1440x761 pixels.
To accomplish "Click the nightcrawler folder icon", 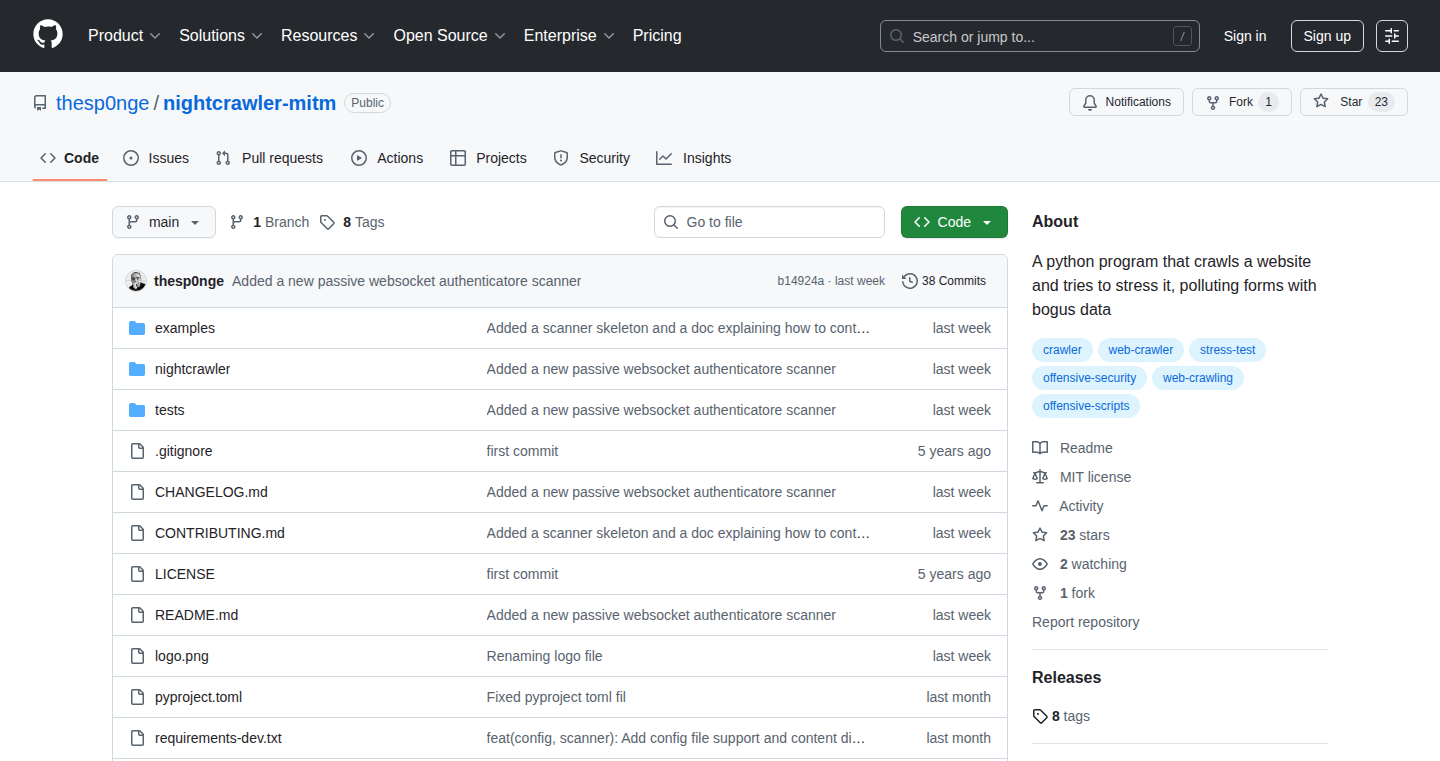I will [137, 369].
